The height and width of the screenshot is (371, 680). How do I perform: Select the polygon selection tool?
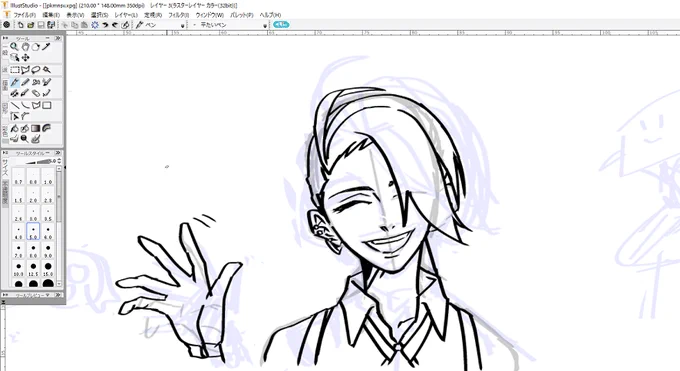(x=25, y=70)
